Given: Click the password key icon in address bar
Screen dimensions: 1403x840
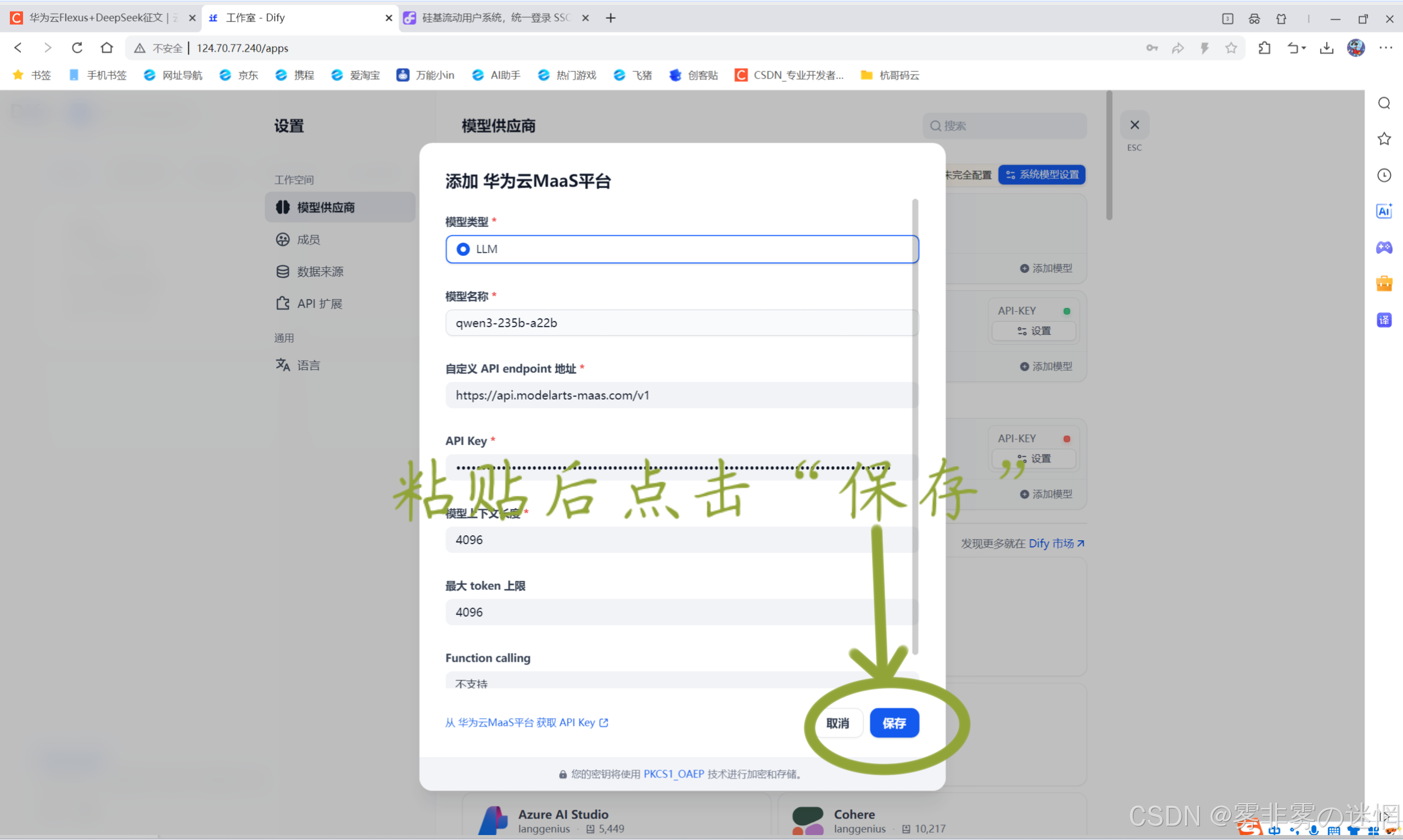Looking at the screenshot, I should pyautogui.click(x=1152, y=48).
